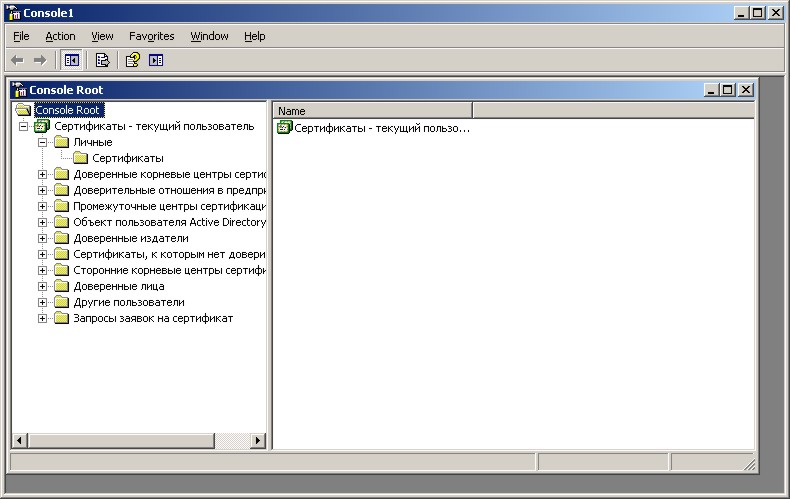Collapse Сертификаты - текущий пользователь root node
This screenshot has height=499, width=790.
(x=23, y=126)
